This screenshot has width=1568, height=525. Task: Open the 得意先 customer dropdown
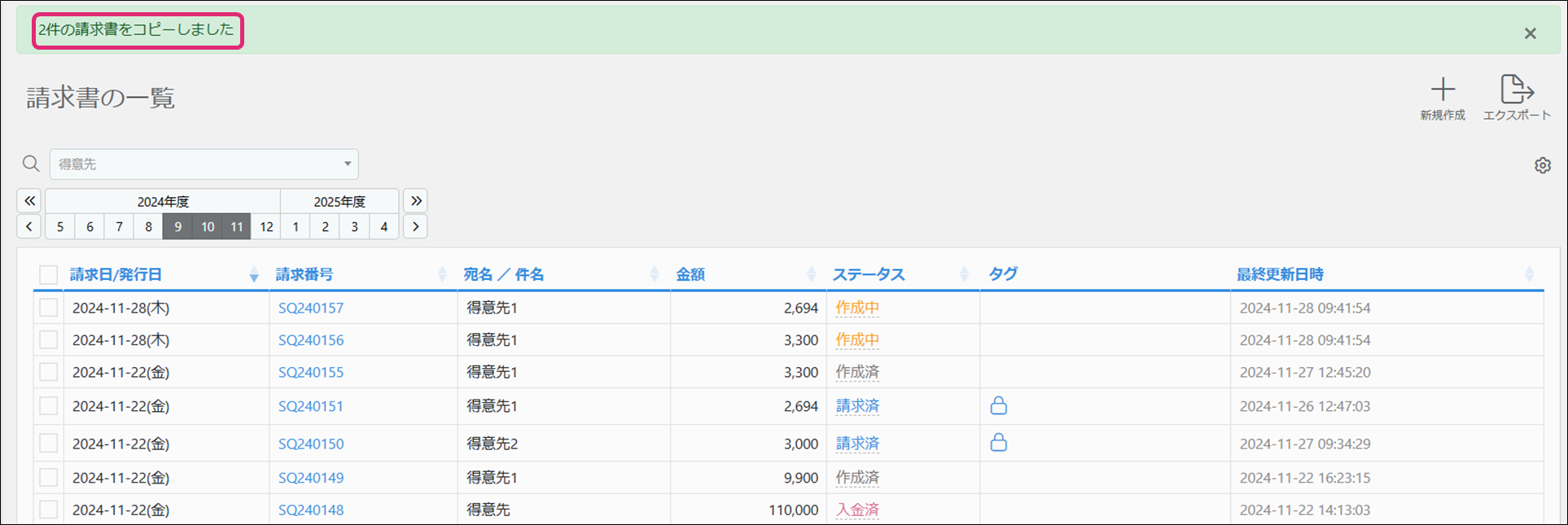click(204, 164)
